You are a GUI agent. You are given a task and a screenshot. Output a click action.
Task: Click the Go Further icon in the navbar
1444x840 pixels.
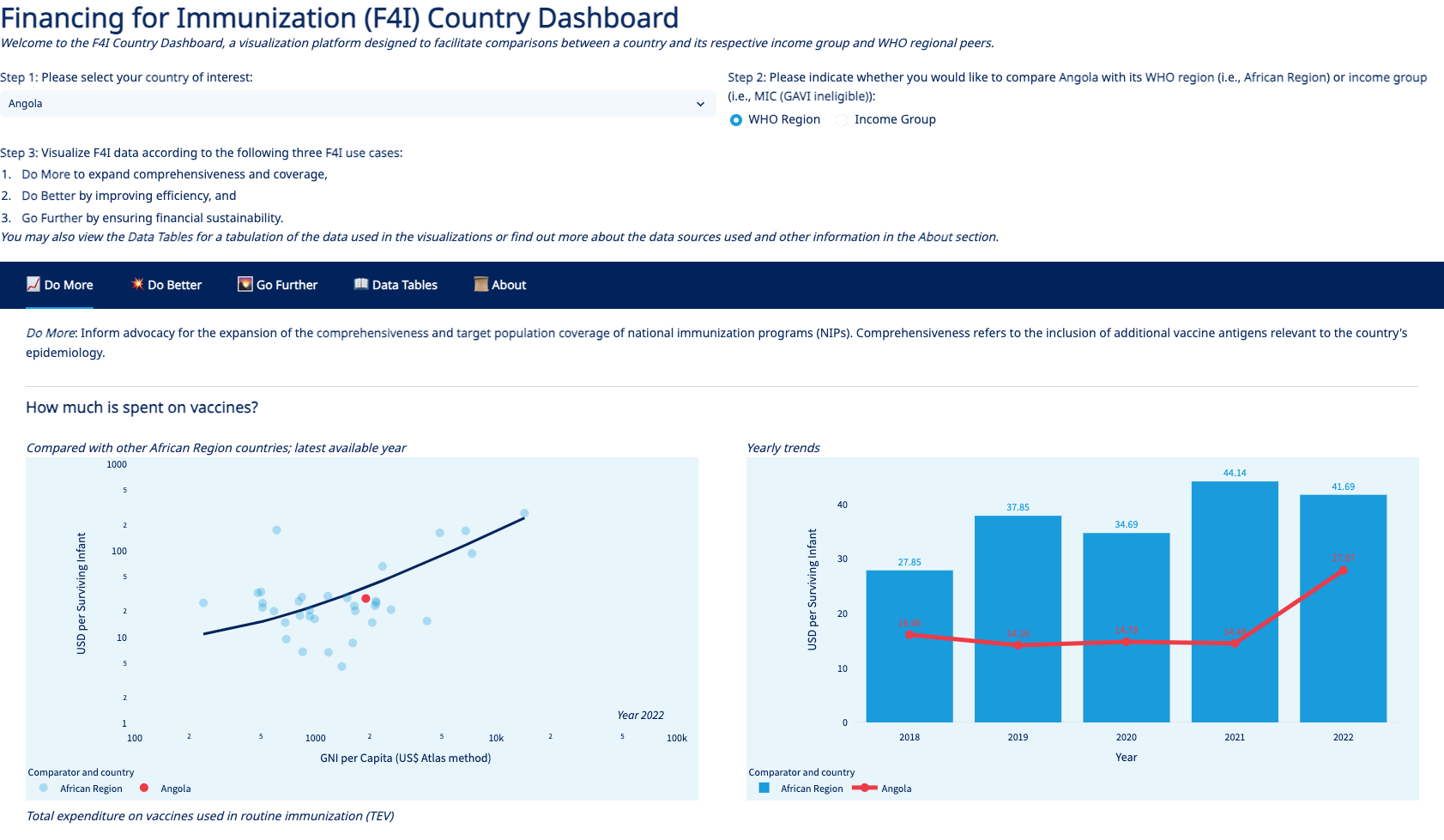pyautogui.click(x=244, y=284)
